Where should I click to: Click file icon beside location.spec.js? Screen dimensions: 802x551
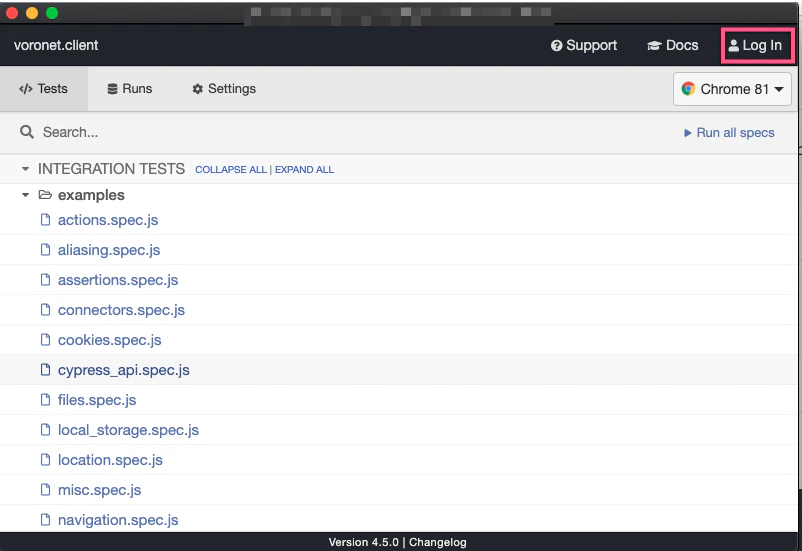pyautogui.click(x=46, y=460)
